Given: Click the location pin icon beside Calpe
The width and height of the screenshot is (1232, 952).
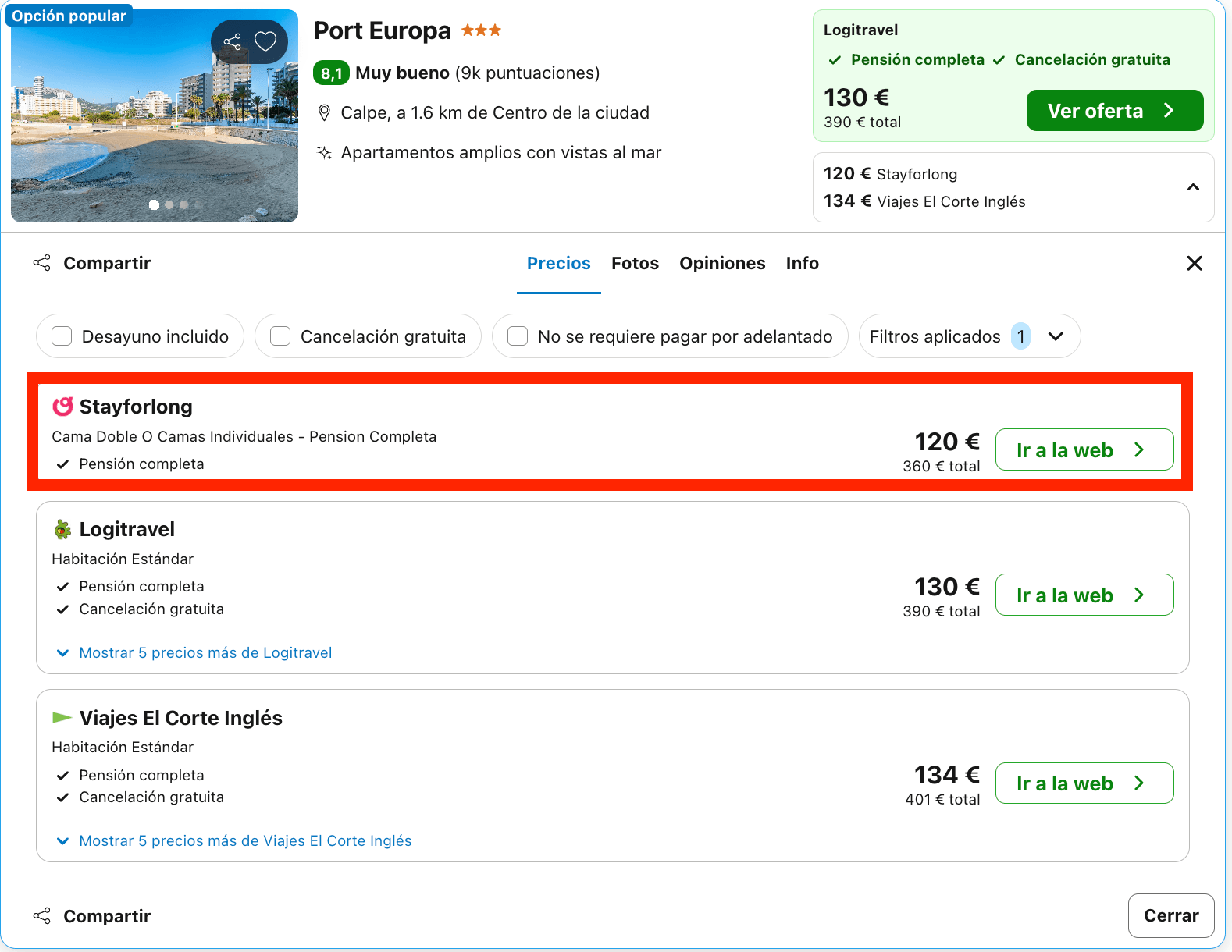Looking at the screenshot, I should pos(324,113).
